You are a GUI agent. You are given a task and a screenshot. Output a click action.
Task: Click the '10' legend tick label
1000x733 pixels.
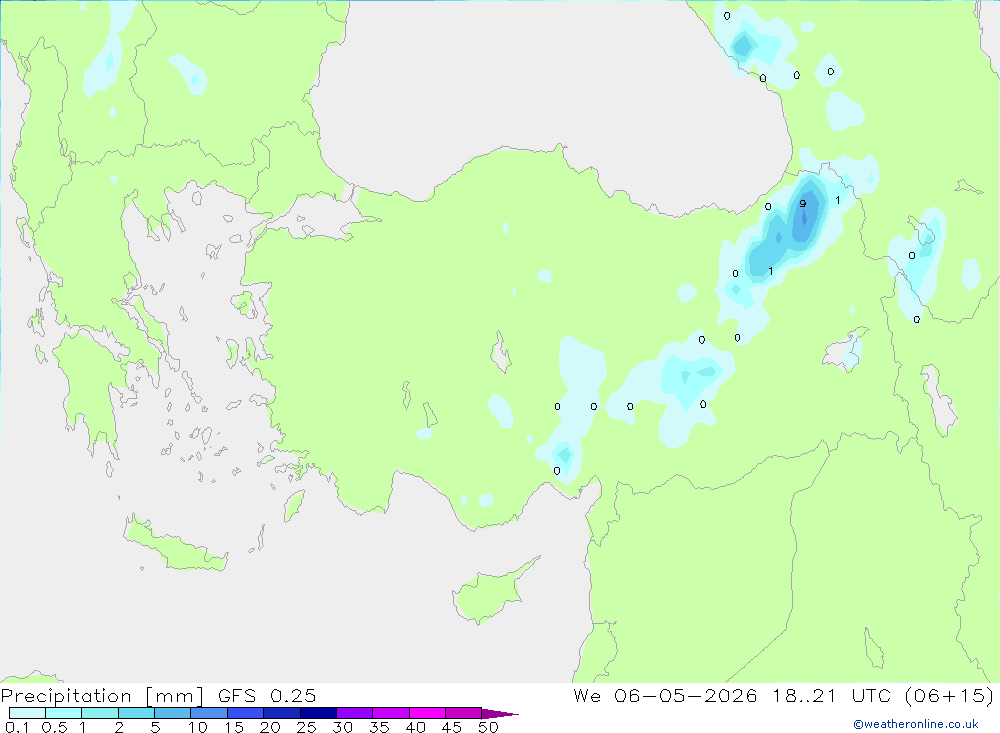pos(198,727)
